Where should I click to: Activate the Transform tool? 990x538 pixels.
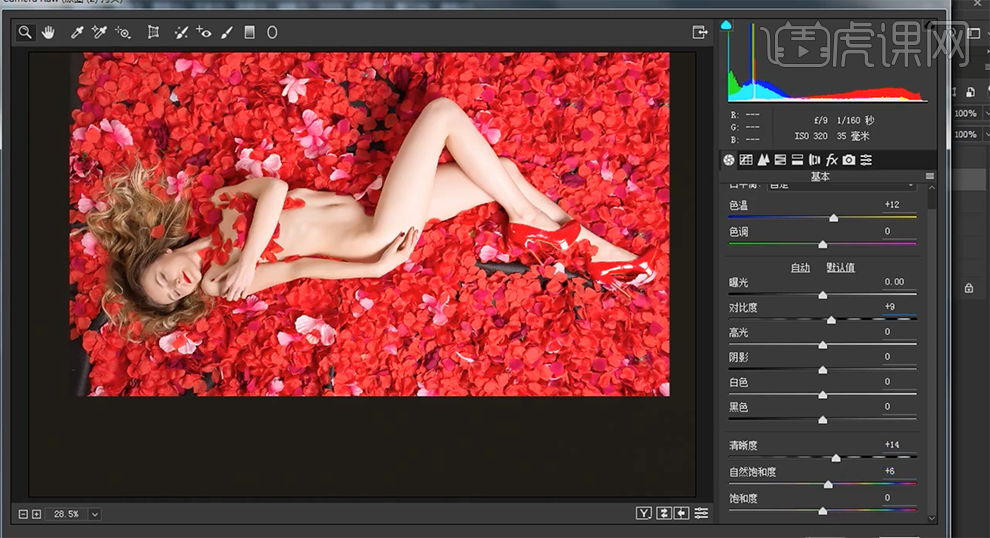point(153,32)
